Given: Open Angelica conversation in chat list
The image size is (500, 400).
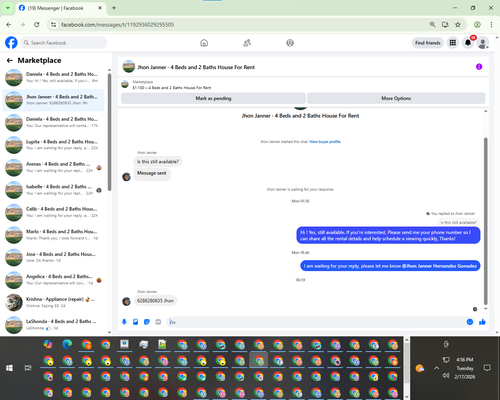Looking at the screenshot, I should pos(53,280).
